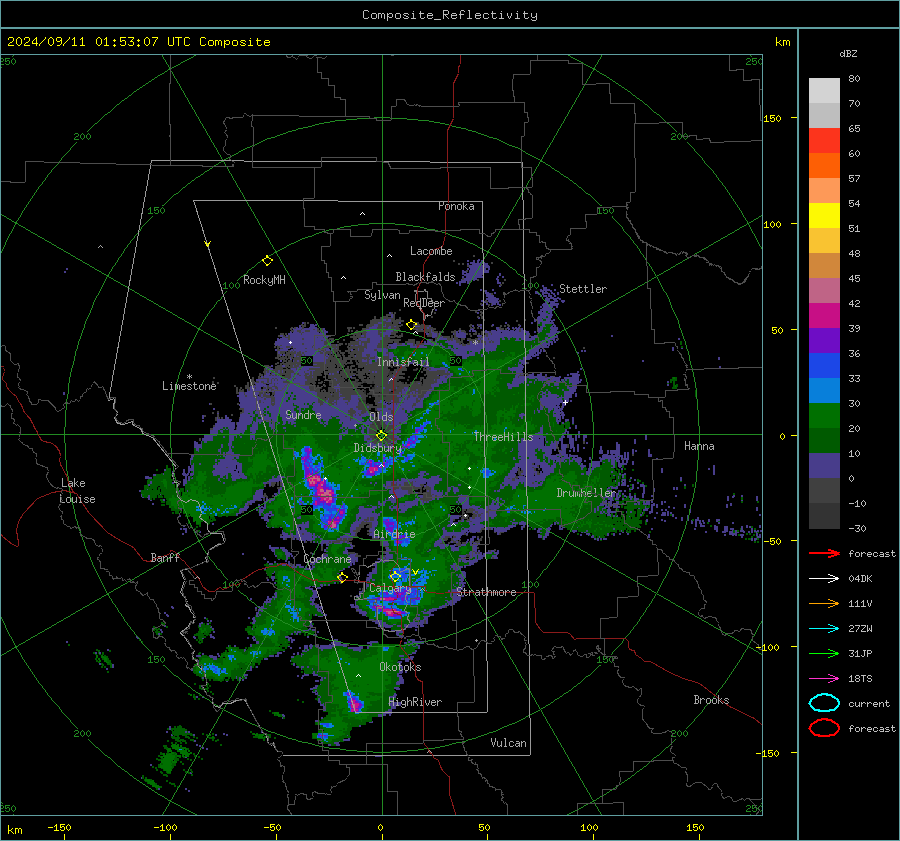Click the Lake Louise label
This screenshot has width=900, height=841.
click(78, 491)
